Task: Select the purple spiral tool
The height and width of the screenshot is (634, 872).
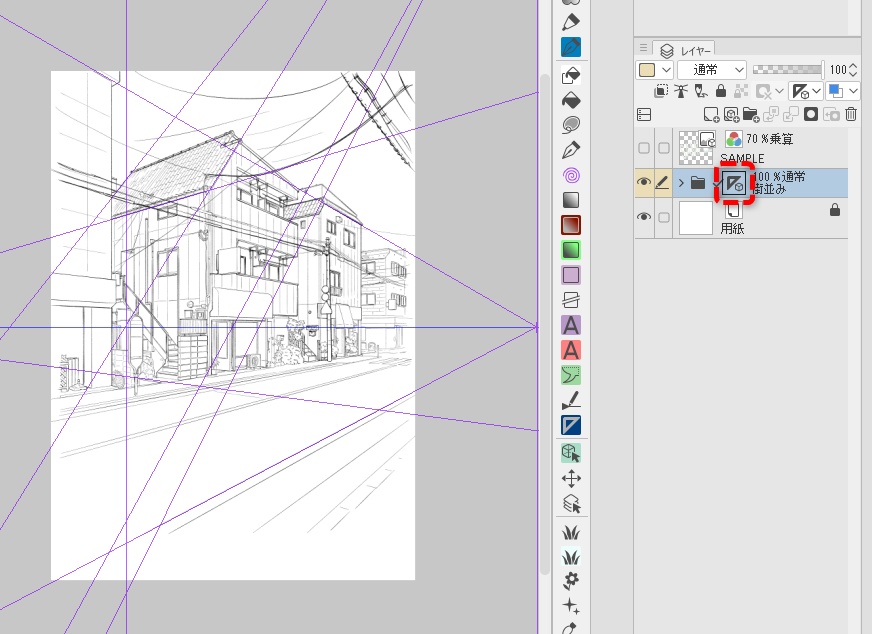Action: coord(571,176)
